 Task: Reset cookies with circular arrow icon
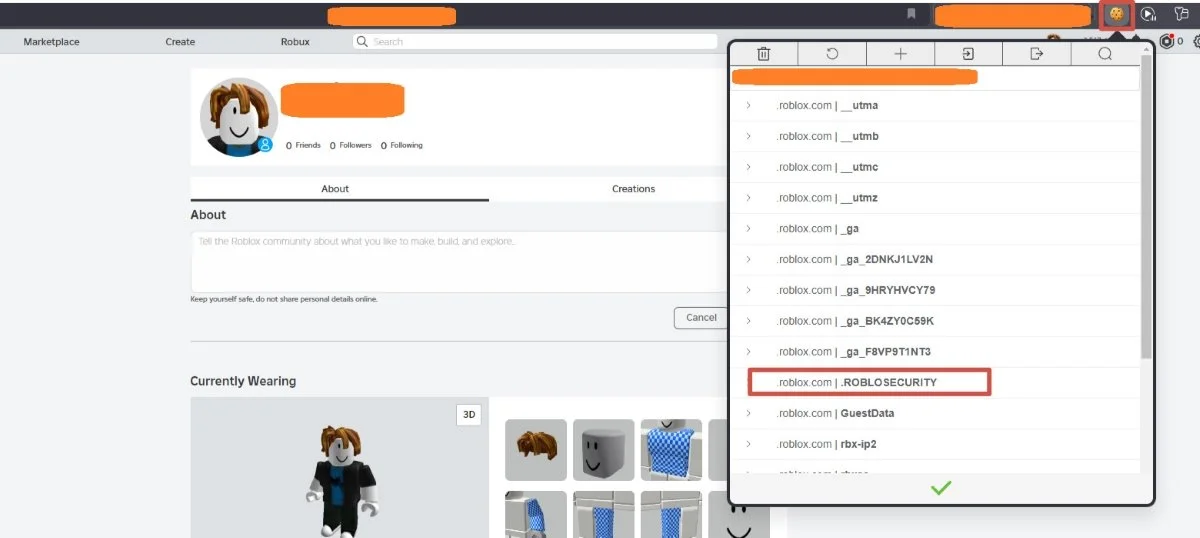[x=832, y=54]
